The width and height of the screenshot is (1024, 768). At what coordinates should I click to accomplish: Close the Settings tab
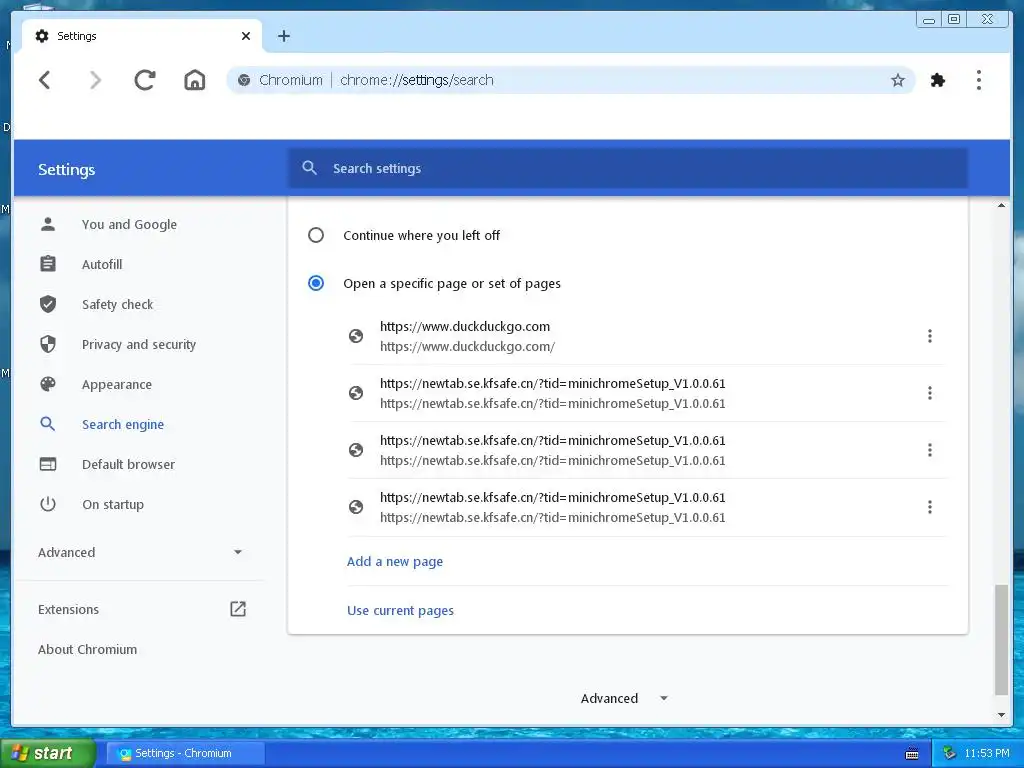246,36
